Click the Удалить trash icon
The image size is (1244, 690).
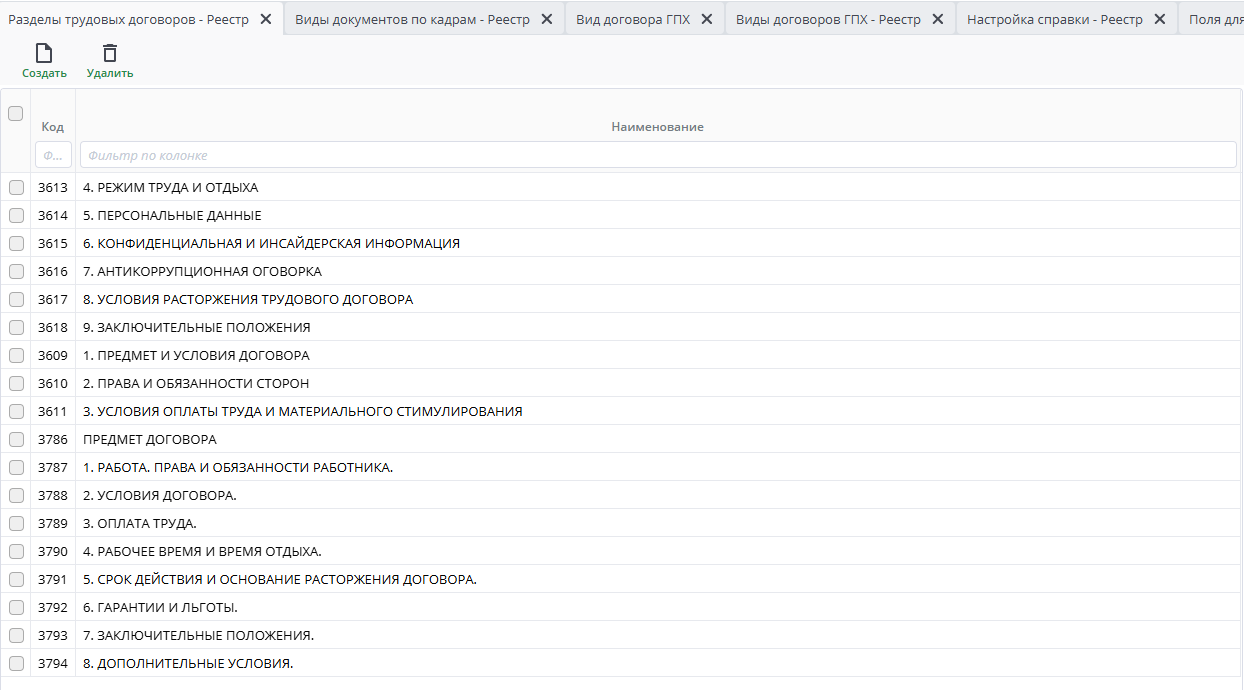[x=110, y=53]
